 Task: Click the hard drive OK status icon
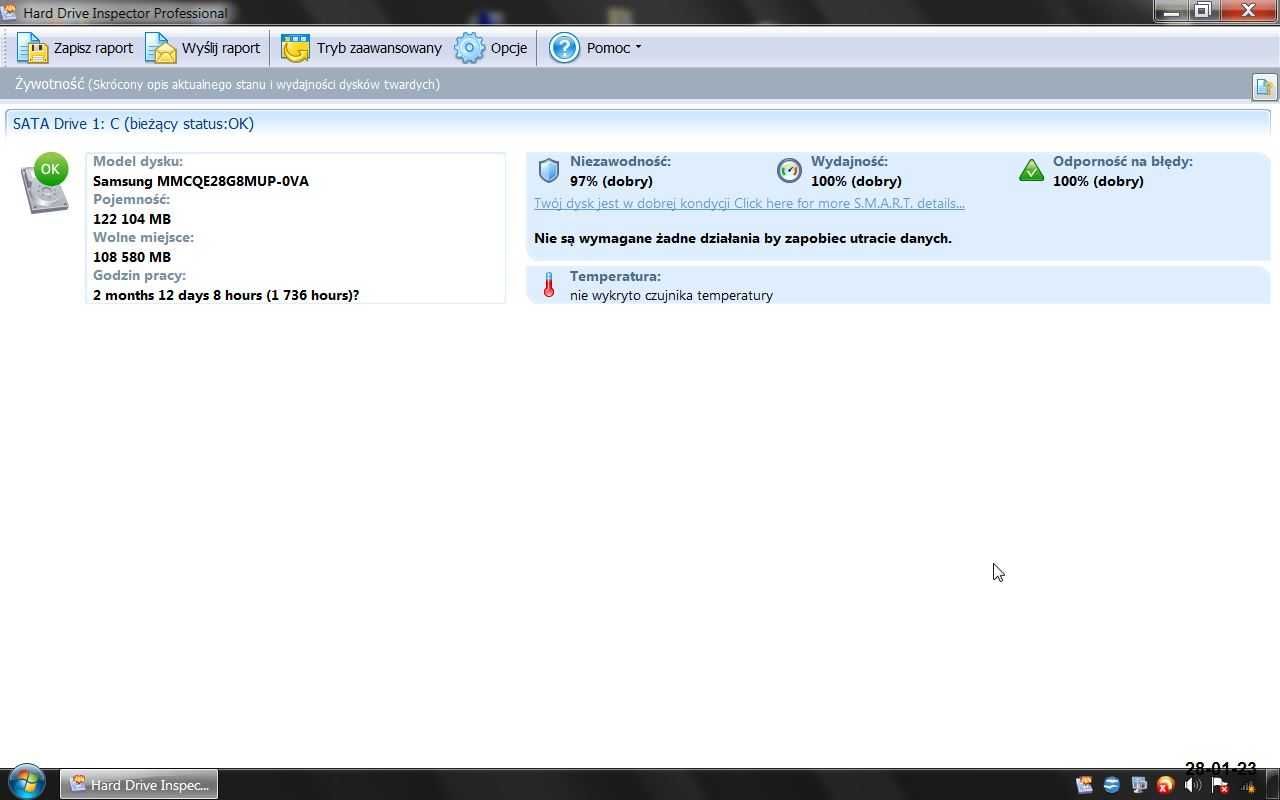(x=45, y=183)
